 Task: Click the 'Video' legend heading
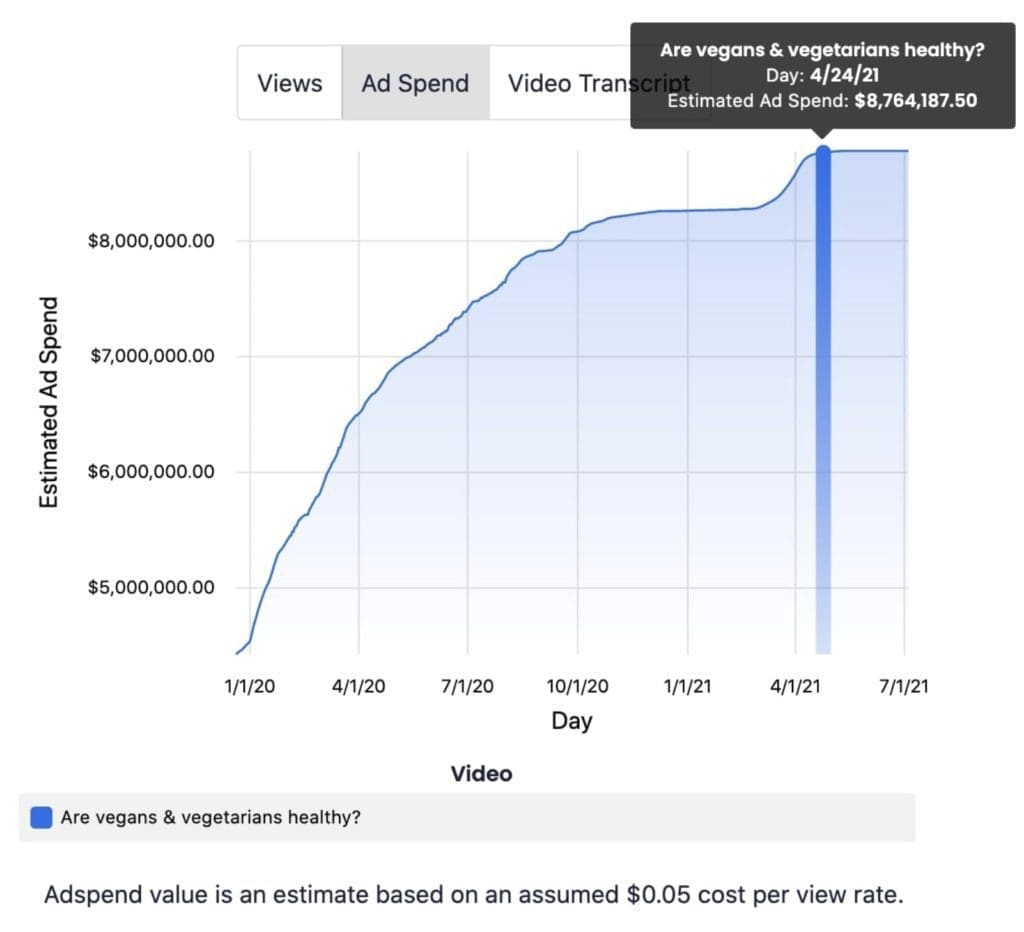(x=481, y=774)
